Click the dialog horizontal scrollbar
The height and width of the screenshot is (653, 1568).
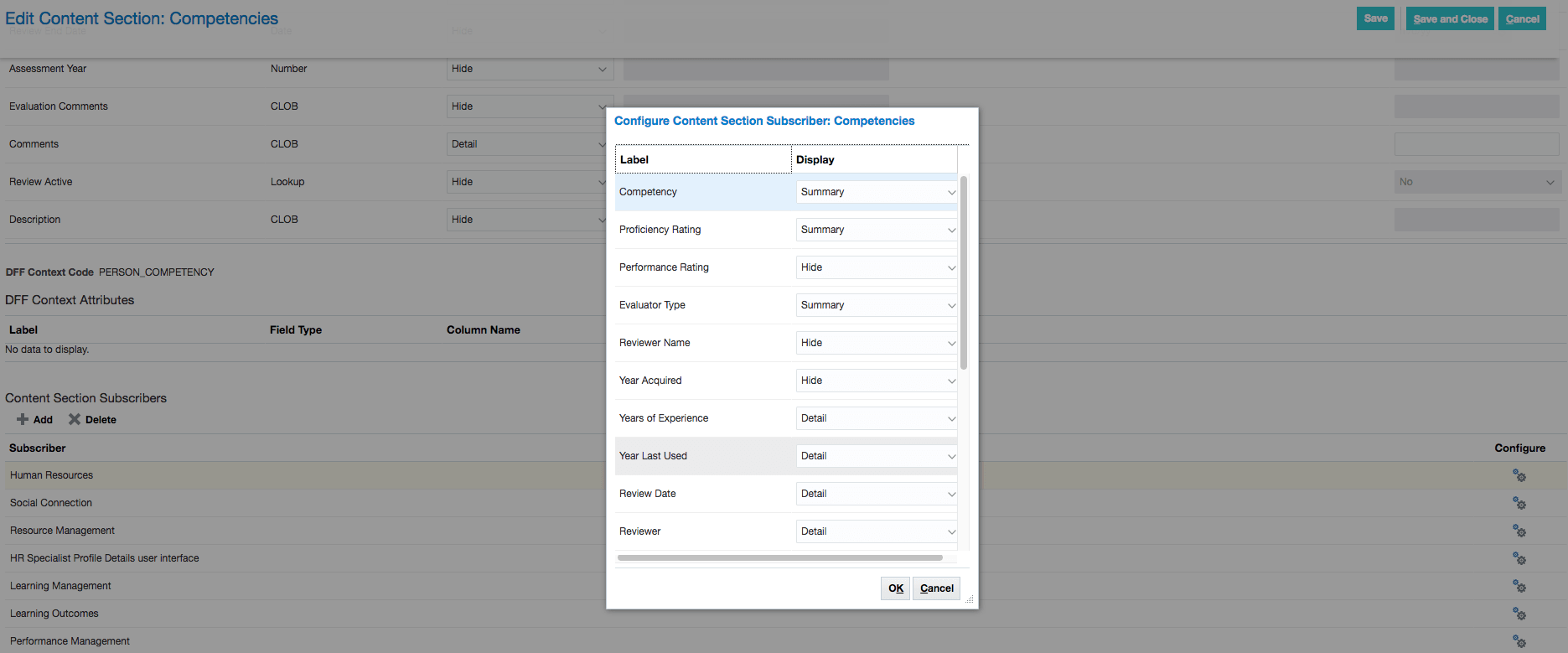(x=780, y=557)
